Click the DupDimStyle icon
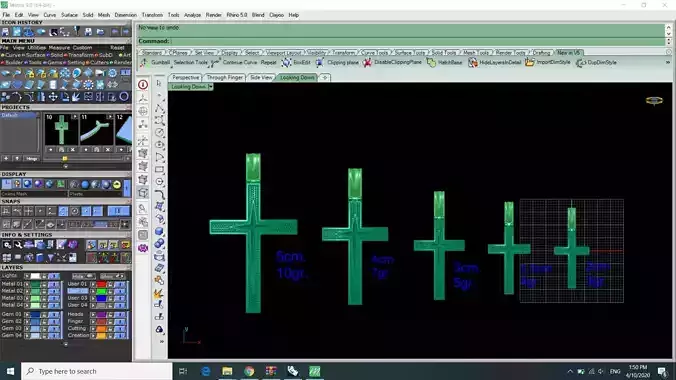 pos(581,63)
